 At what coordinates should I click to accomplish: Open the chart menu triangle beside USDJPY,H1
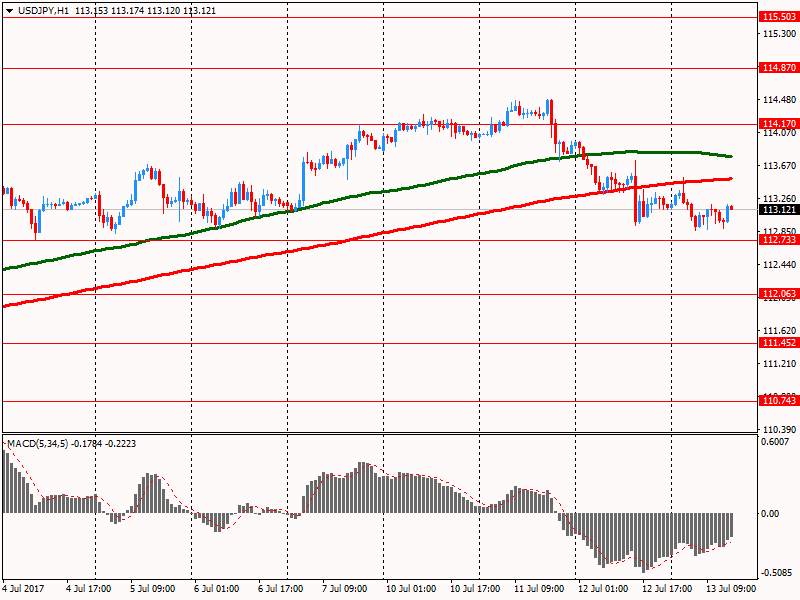point(9,11)
